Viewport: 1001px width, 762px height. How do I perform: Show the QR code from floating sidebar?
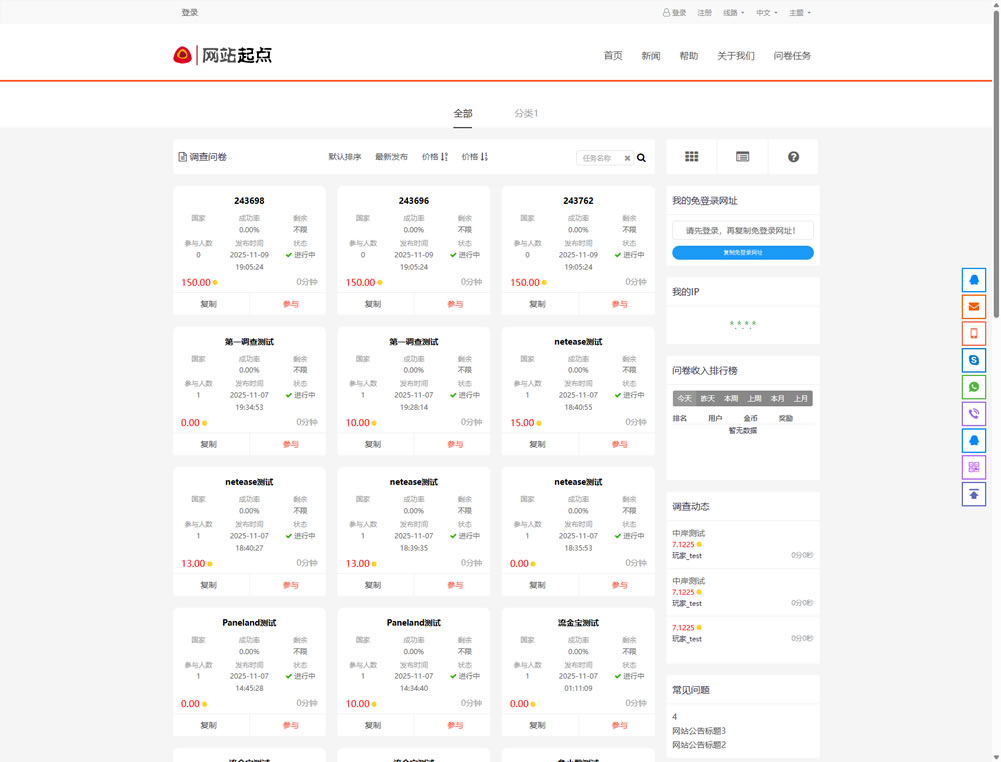click(973, 467)
